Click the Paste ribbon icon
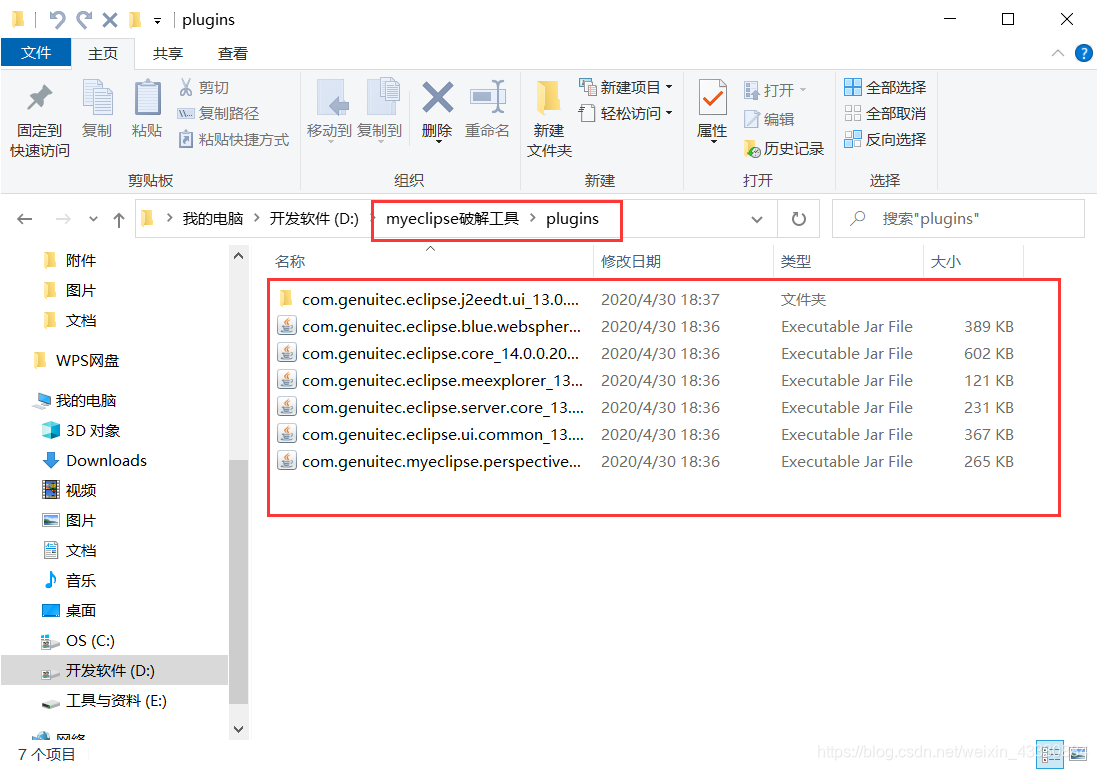The image size is (1098, 770). pos(147,98)
